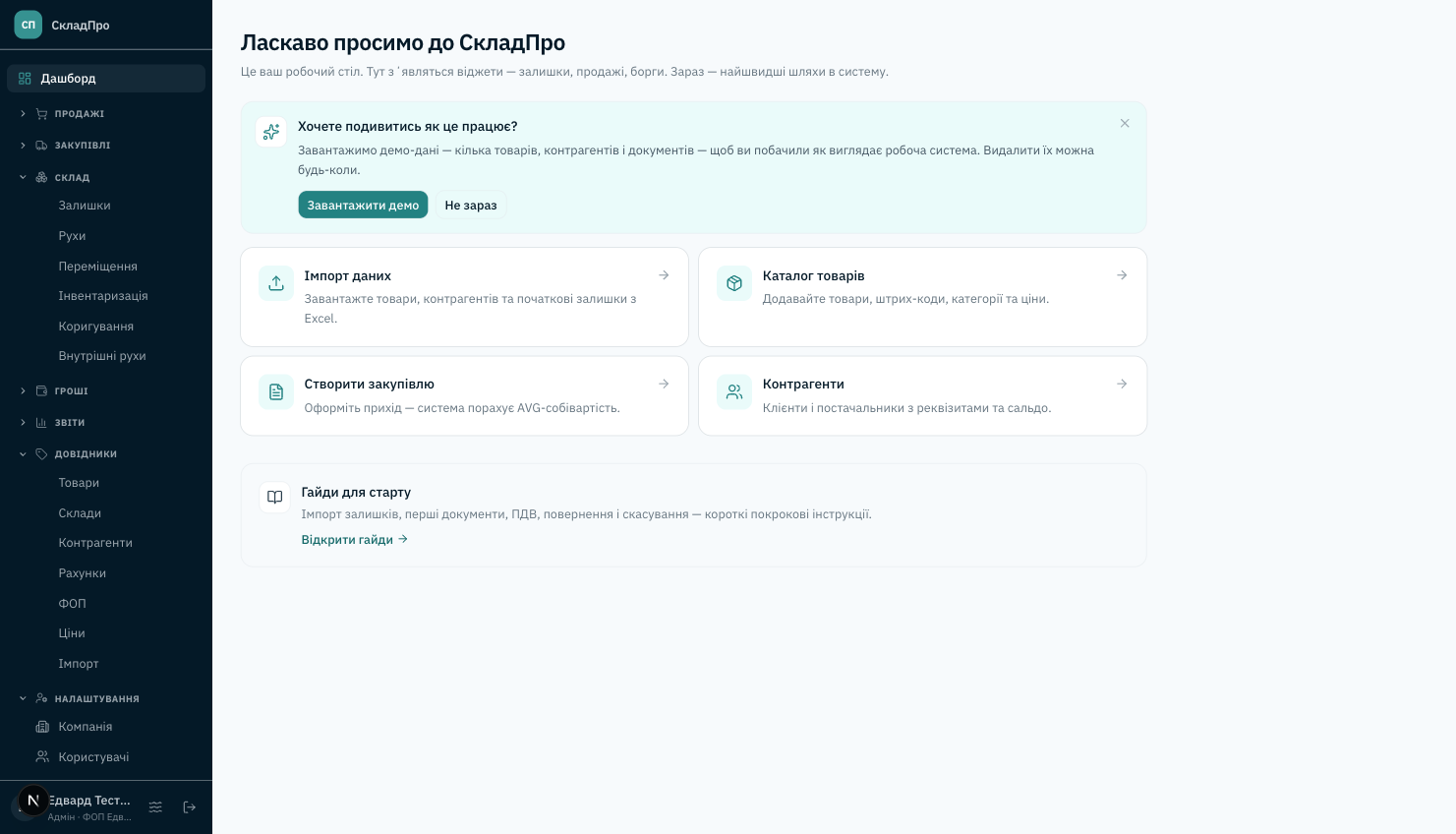The height and width of the screenshot is (834, 1456).
Task: Click the arrow on Імпорт даних card
Action: click(x=664, y=275)
